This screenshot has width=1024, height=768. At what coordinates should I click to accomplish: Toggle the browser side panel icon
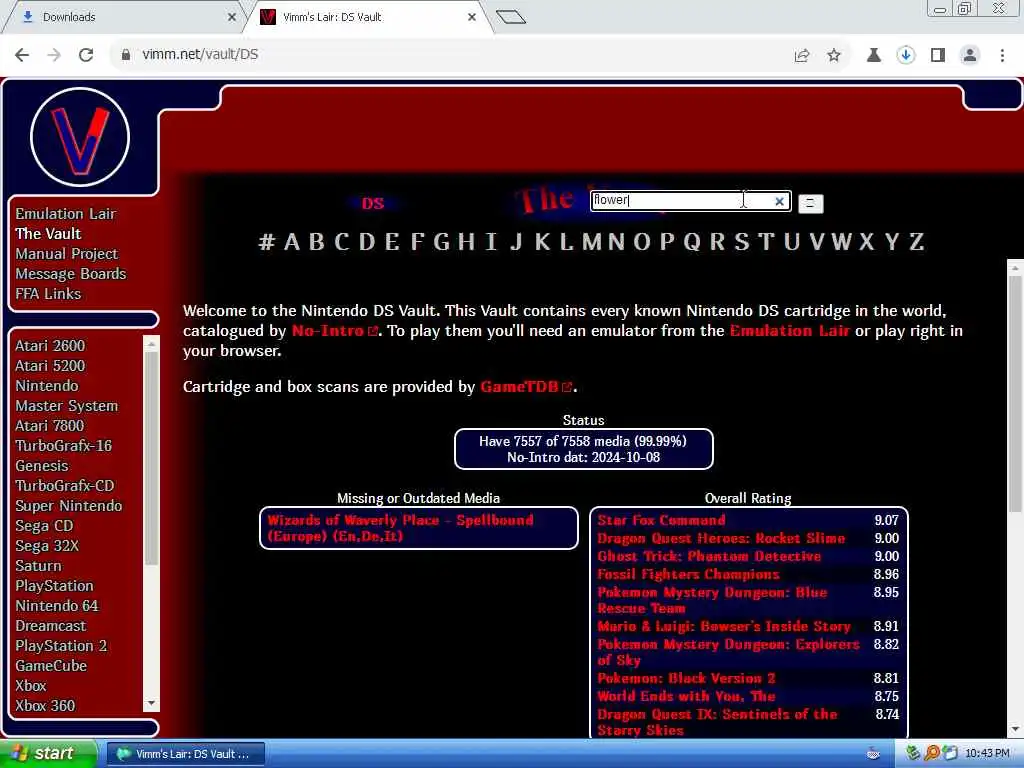938,56
